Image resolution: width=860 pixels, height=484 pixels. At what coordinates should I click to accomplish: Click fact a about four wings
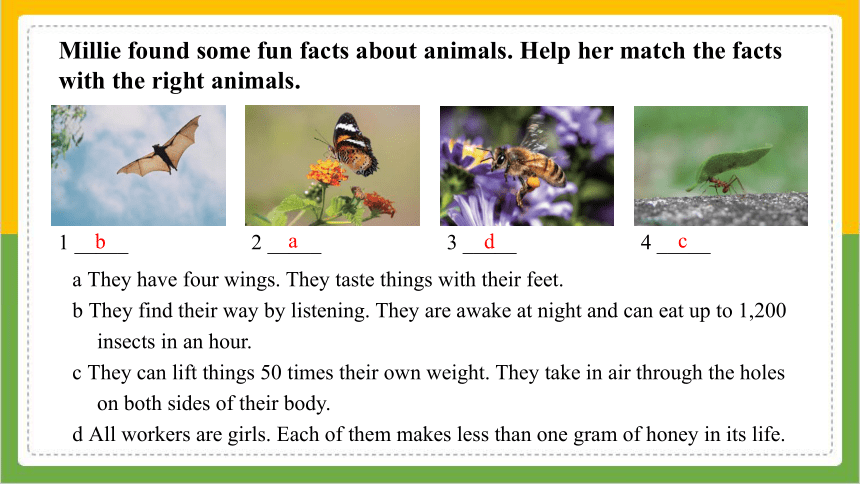pyautogui.click(x=318, y=280)
